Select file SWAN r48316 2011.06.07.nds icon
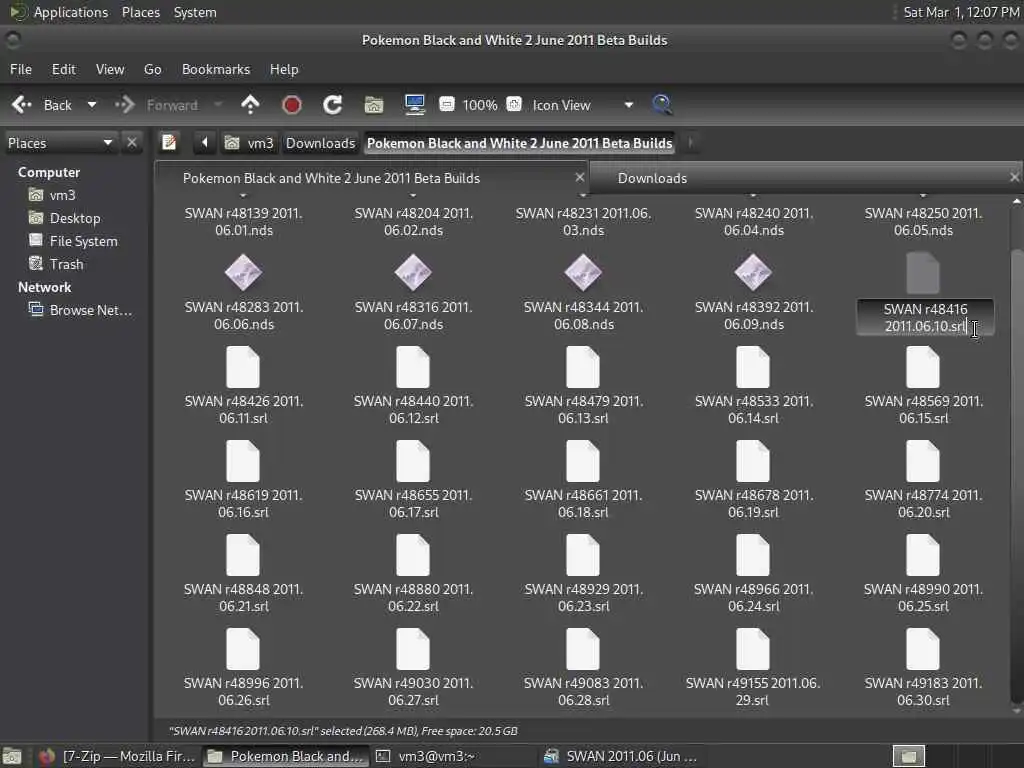This screenshot has width=1024, height=768. coord(413,272)
